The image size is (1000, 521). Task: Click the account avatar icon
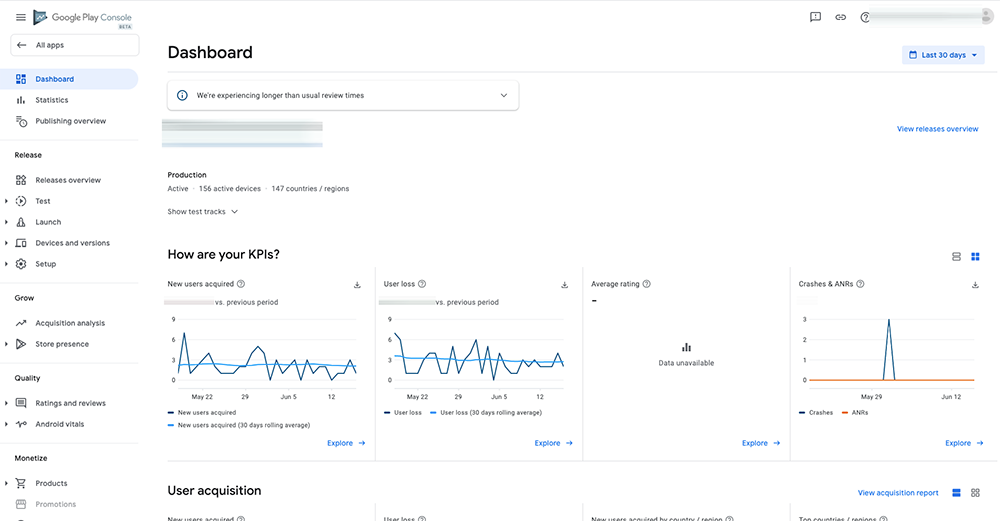[987, 17]
